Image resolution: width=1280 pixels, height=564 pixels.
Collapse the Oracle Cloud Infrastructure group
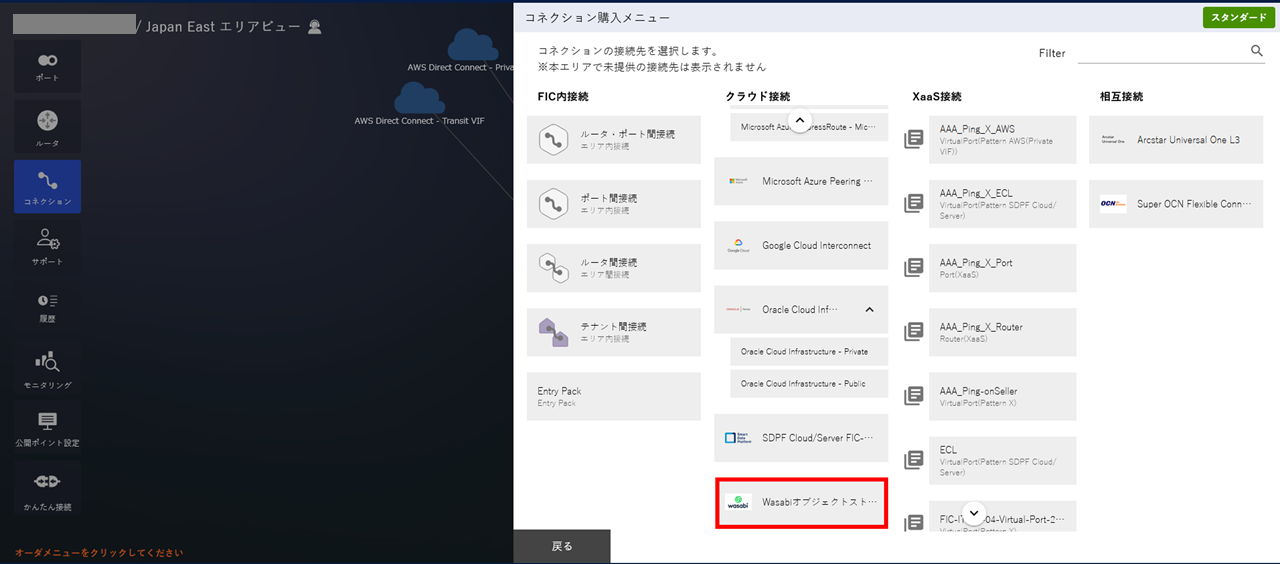869,310
